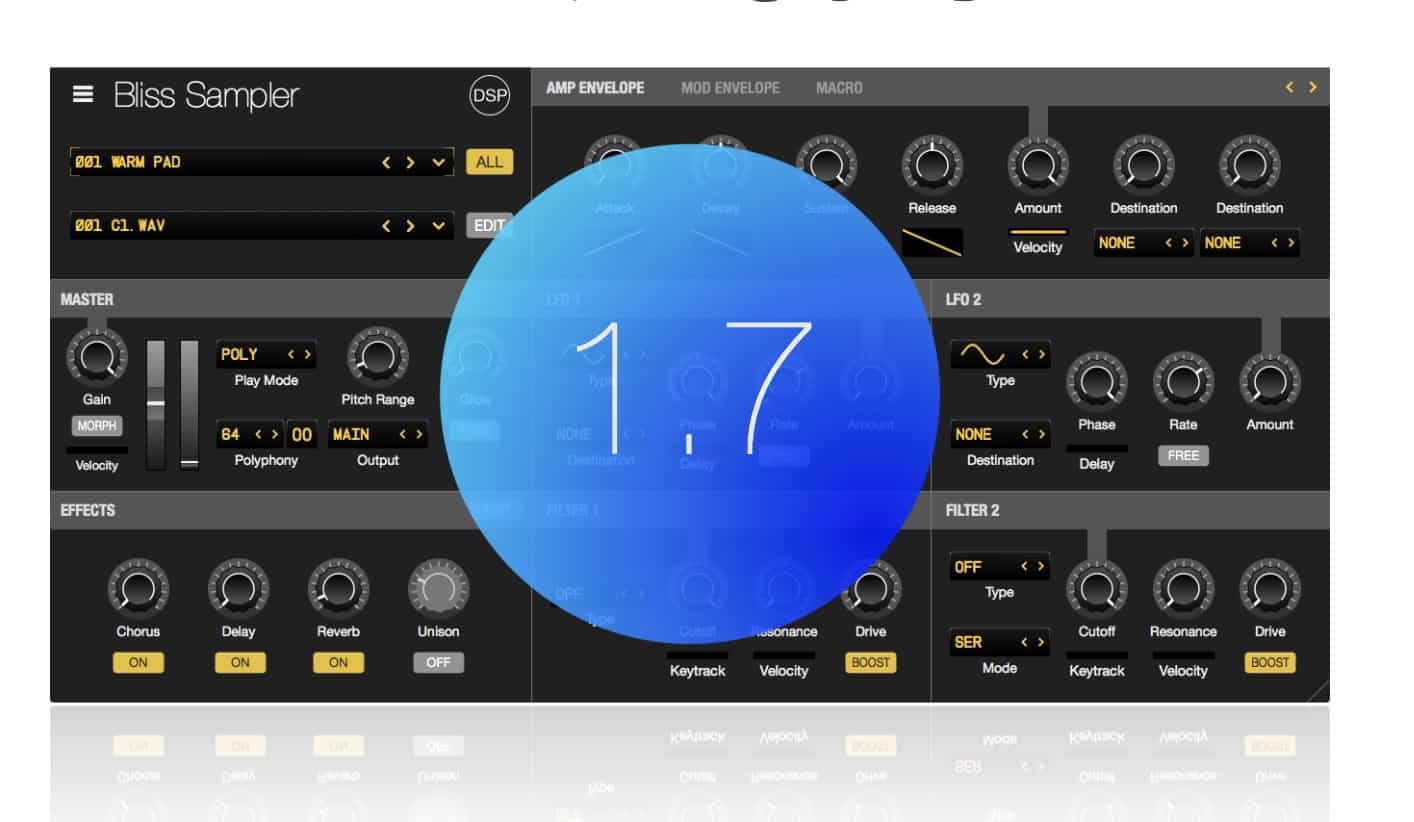Click the Filter 1 Velocity bar
The image size is (1414, 822).
(784, 656)
